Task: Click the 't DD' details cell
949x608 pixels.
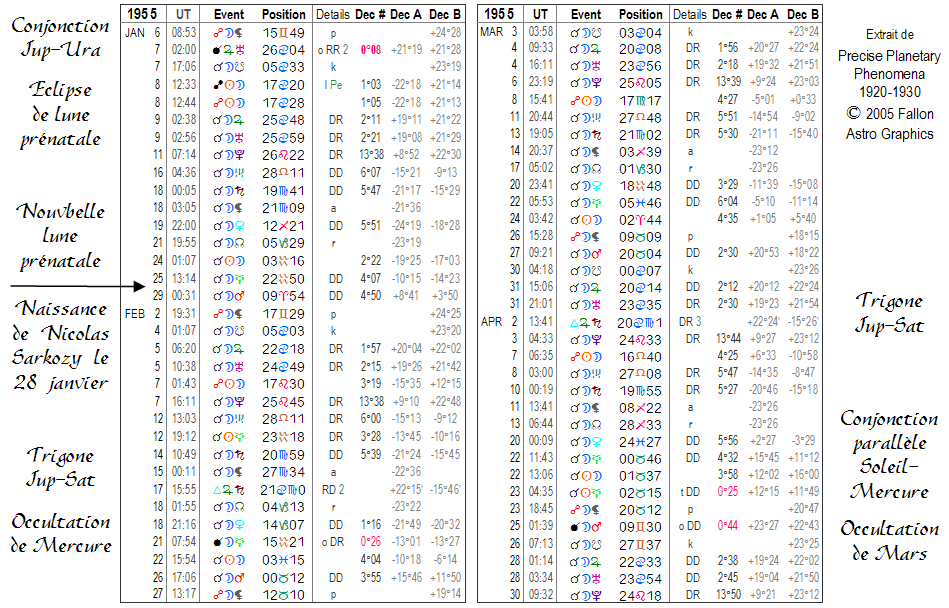Action: coord(689,492)
